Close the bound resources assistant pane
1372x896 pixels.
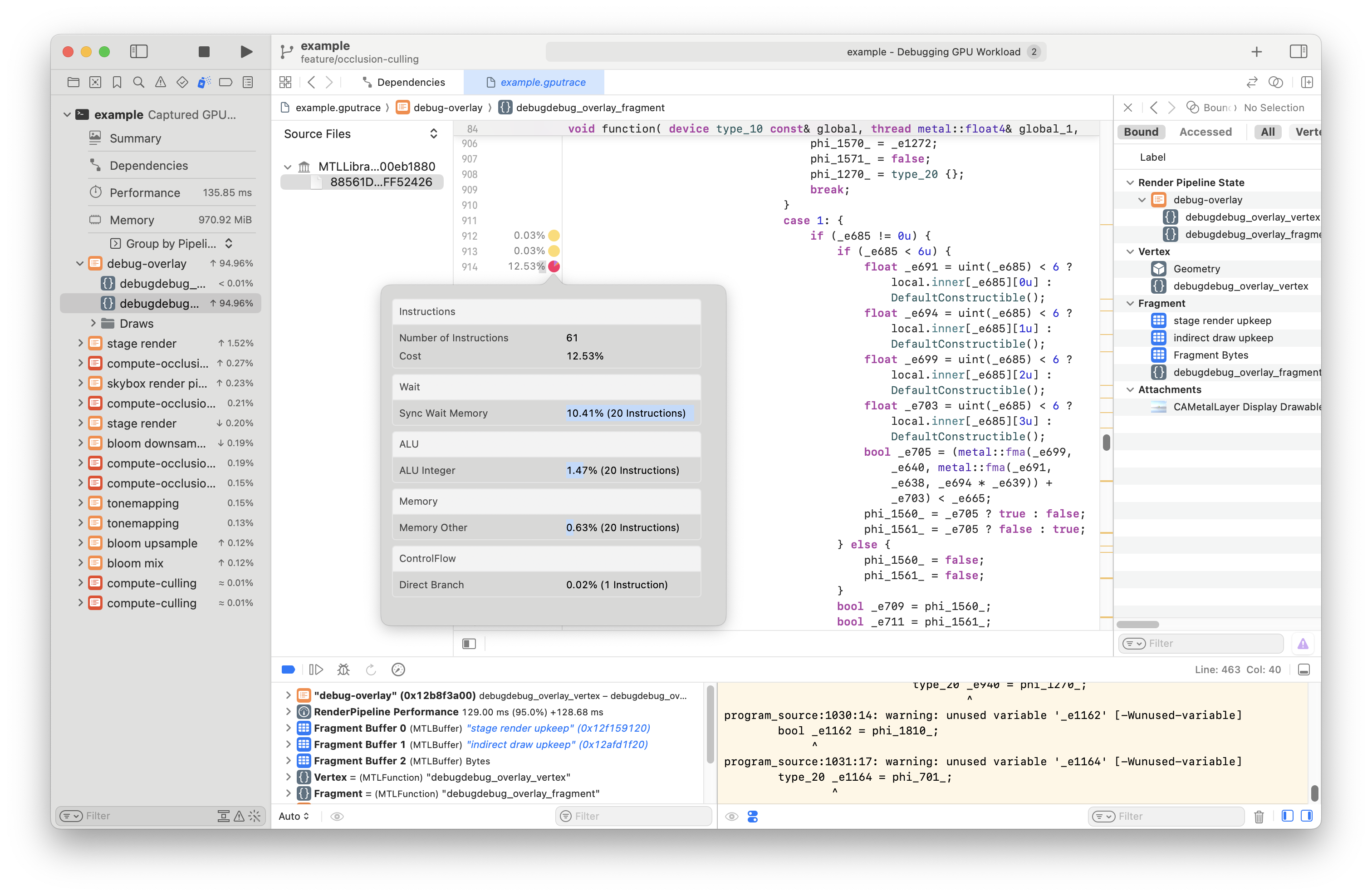[1128, 108]
